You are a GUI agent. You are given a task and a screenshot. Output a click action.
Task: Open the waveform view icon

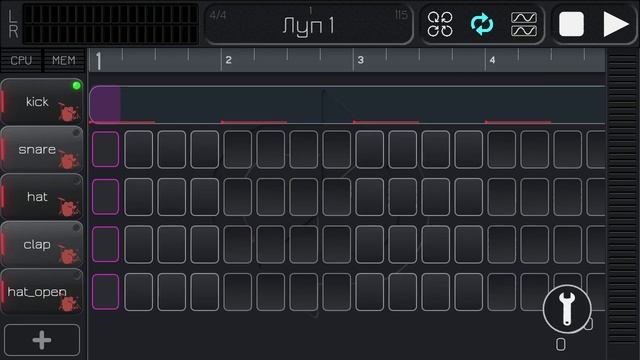coord(524,24)
